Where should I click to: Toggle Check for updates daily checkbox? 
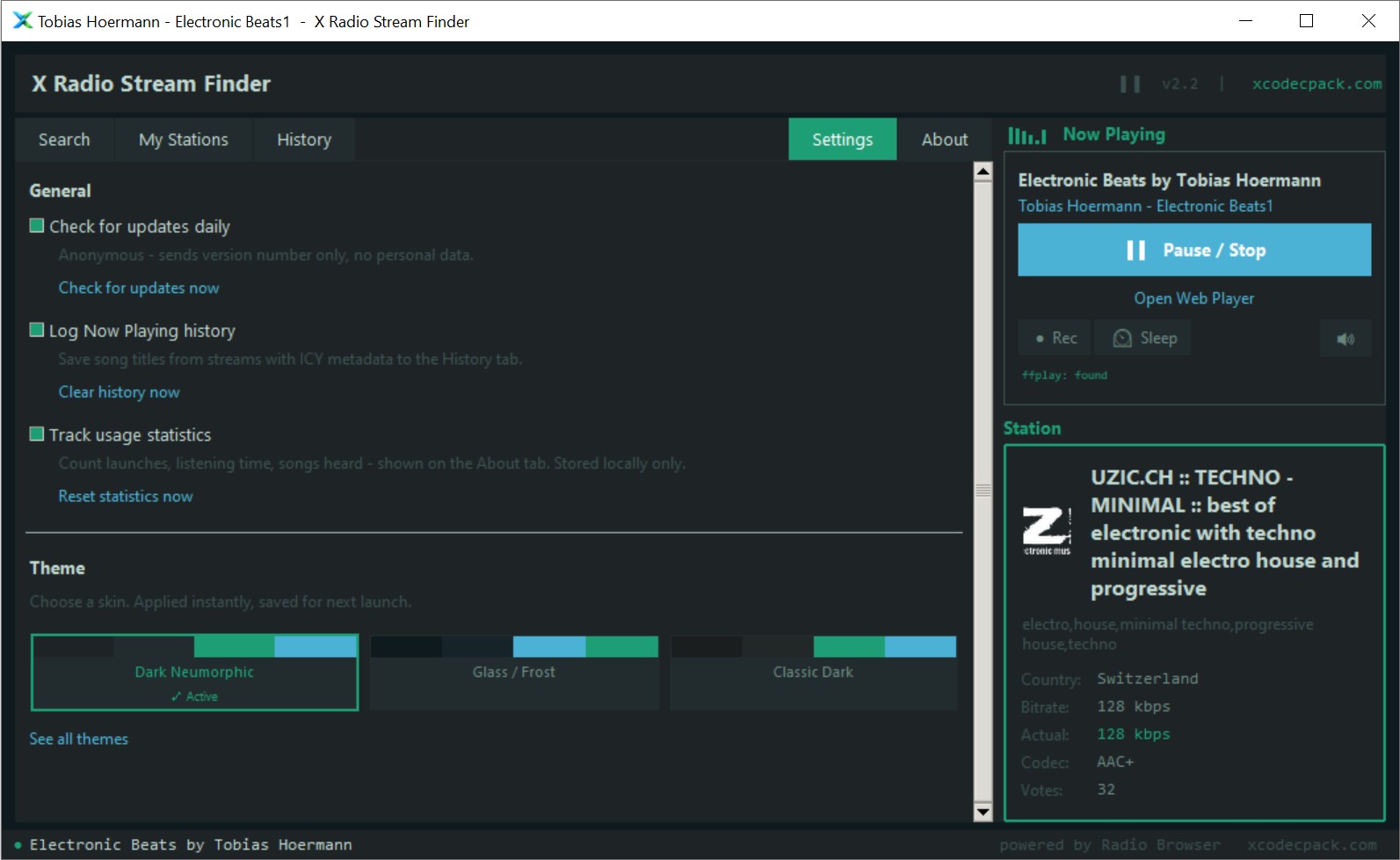(x=37, y=226)
